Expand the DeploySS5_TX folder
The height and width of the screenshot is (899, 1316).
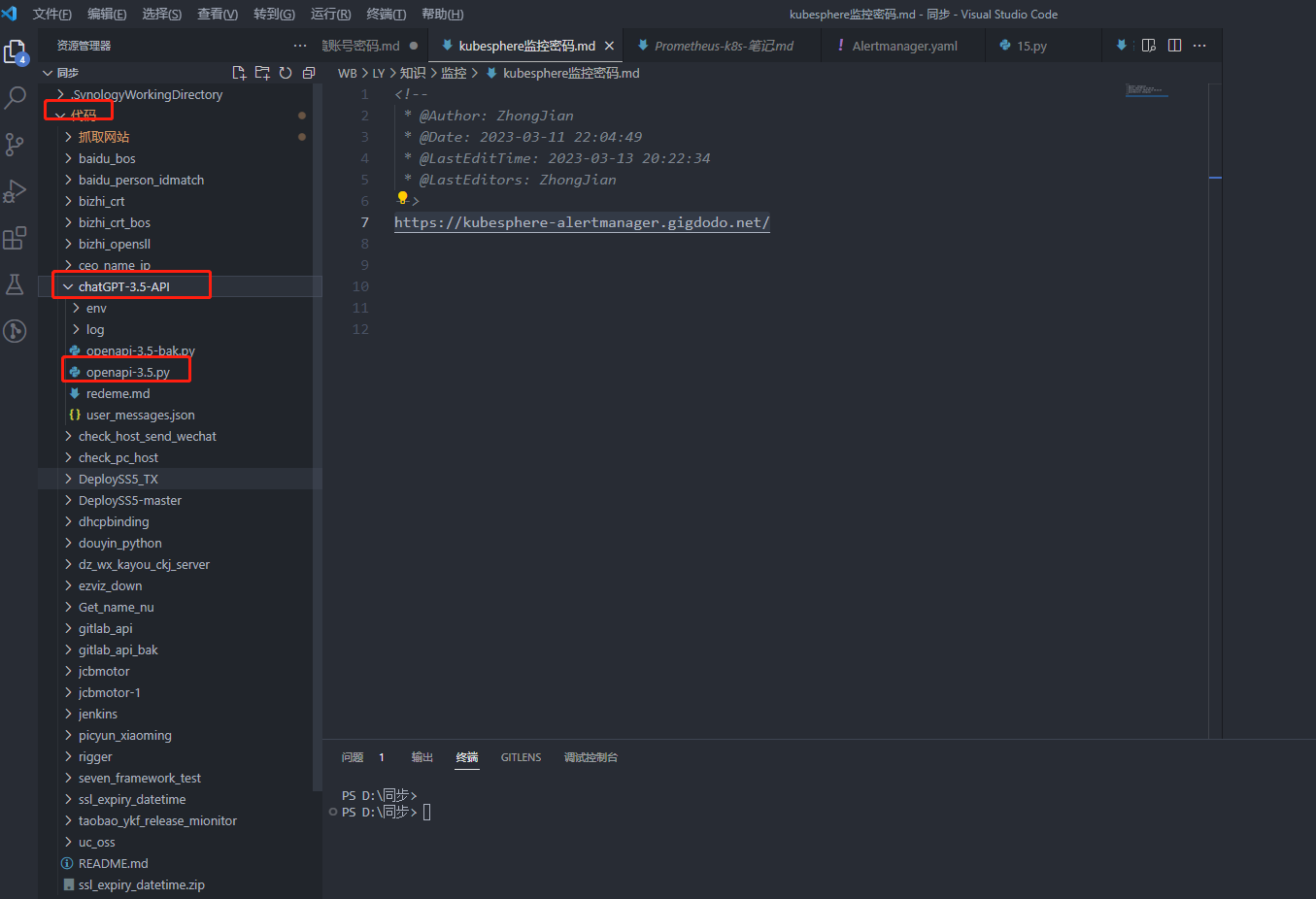[x=68, y=479]
